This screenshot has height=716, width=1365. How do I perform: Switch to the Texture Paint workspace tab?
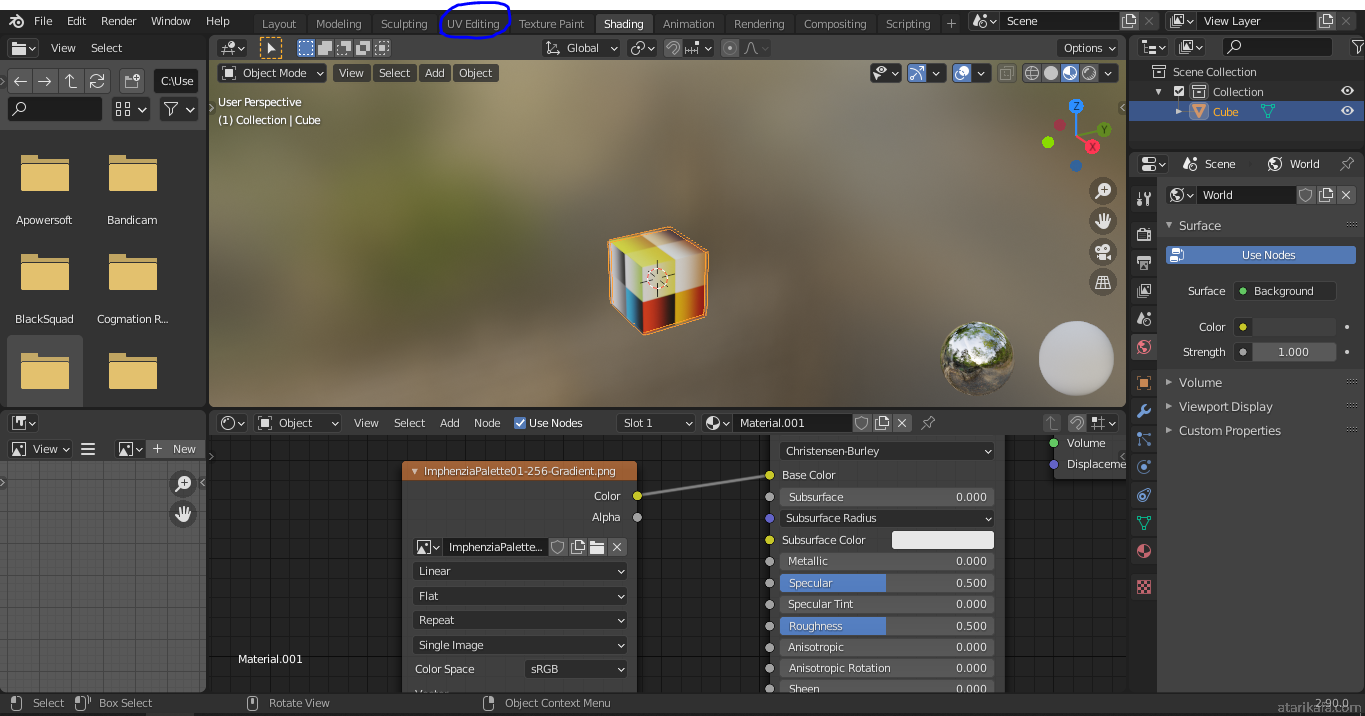[551, 24]
